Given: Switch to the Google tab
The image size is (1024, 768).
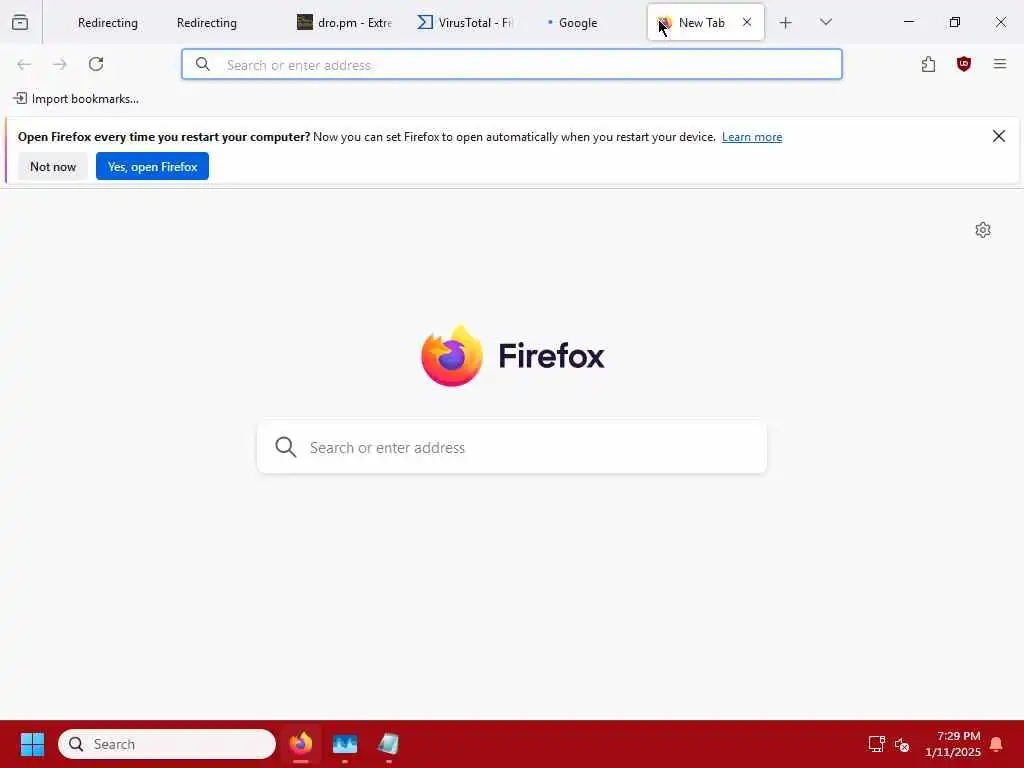Looking at the screenshot, I should click(x=577, y=23).
